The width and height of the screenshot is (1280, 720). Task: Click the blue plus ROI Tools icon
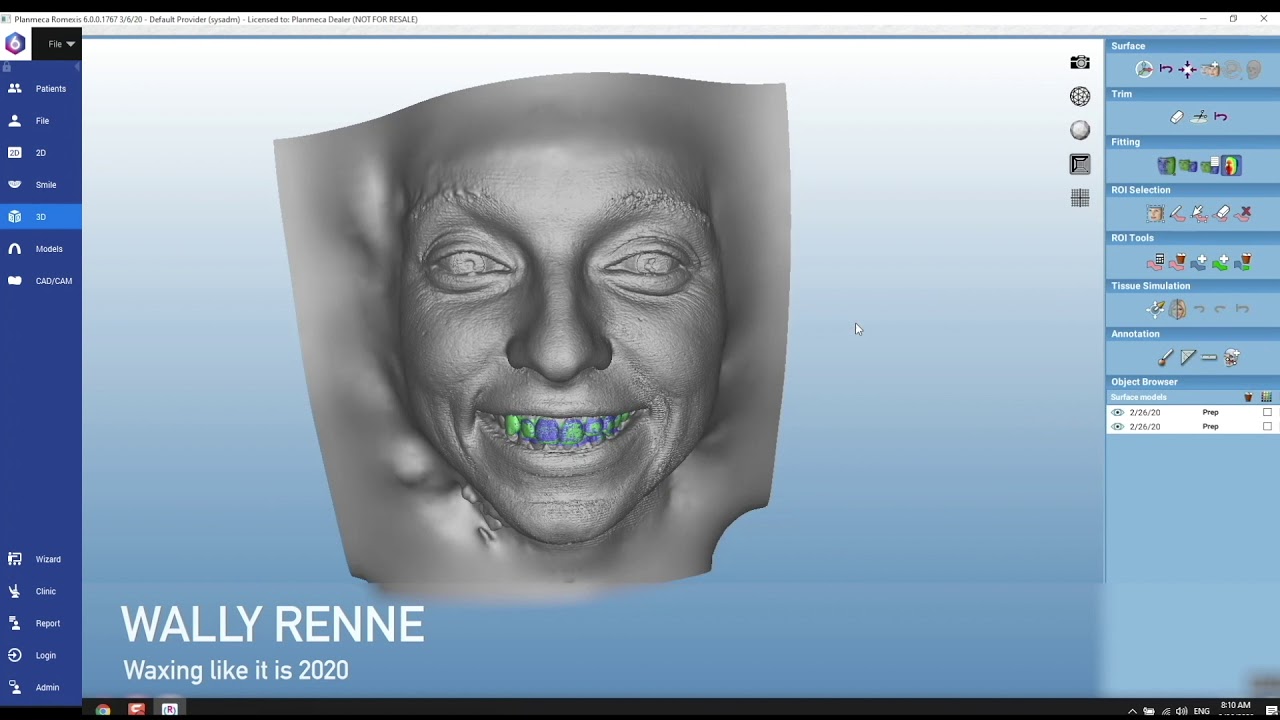1199,261
